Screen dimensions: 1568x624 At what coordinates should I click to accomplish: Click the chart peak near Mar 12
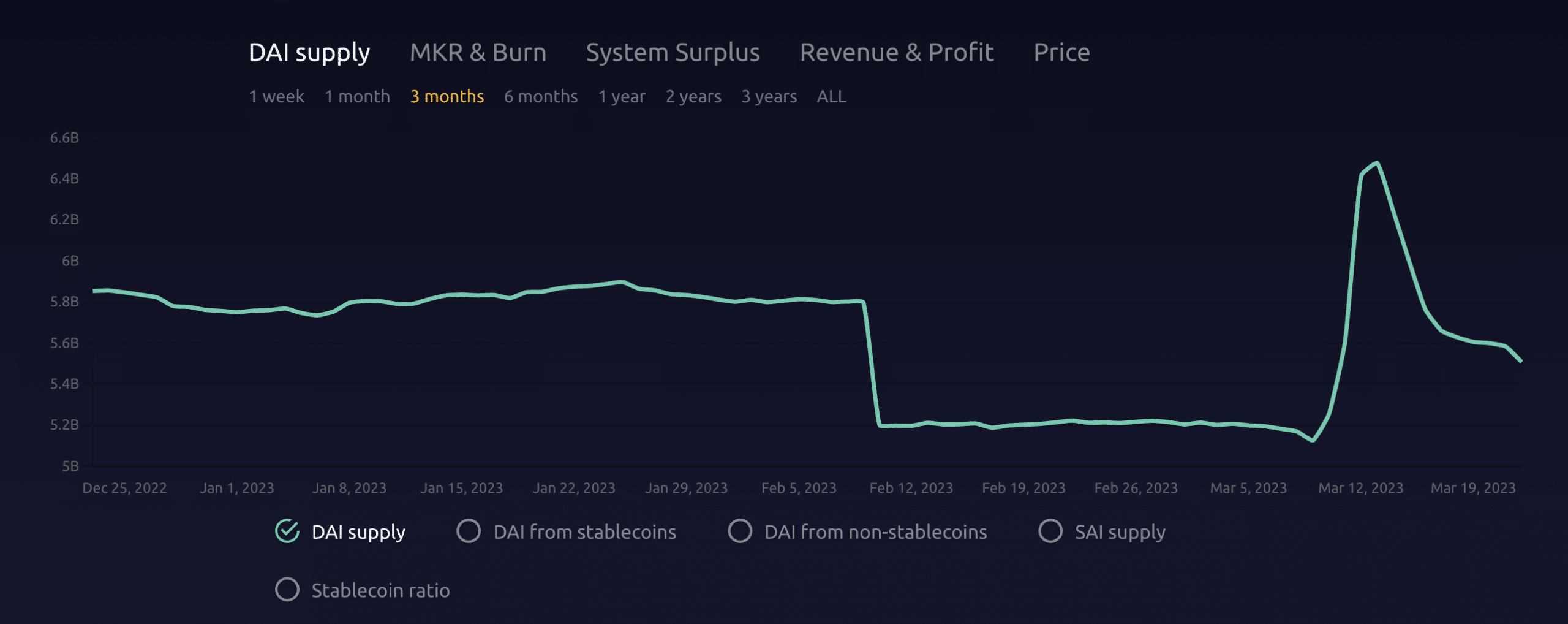click(x=1377, y=163)
